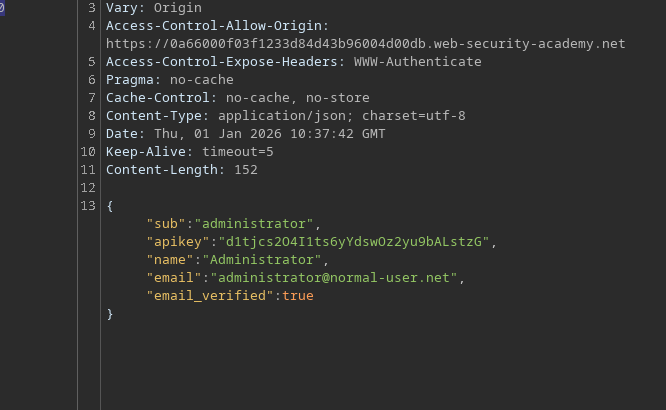Click line number 13 in gutter

click(89, 206)
